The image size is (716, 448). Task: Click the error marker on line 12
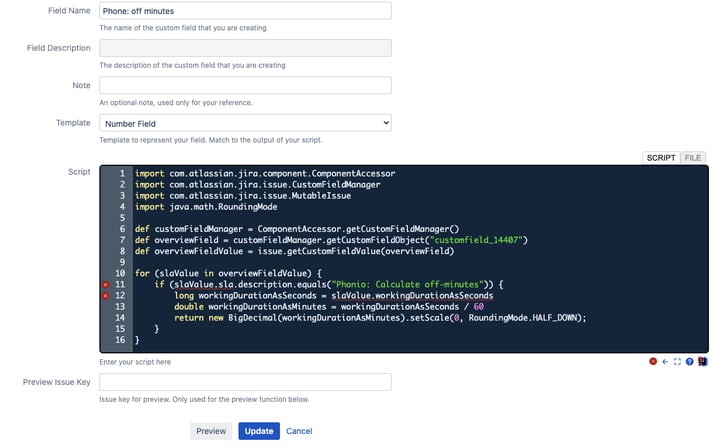point(105,295)
